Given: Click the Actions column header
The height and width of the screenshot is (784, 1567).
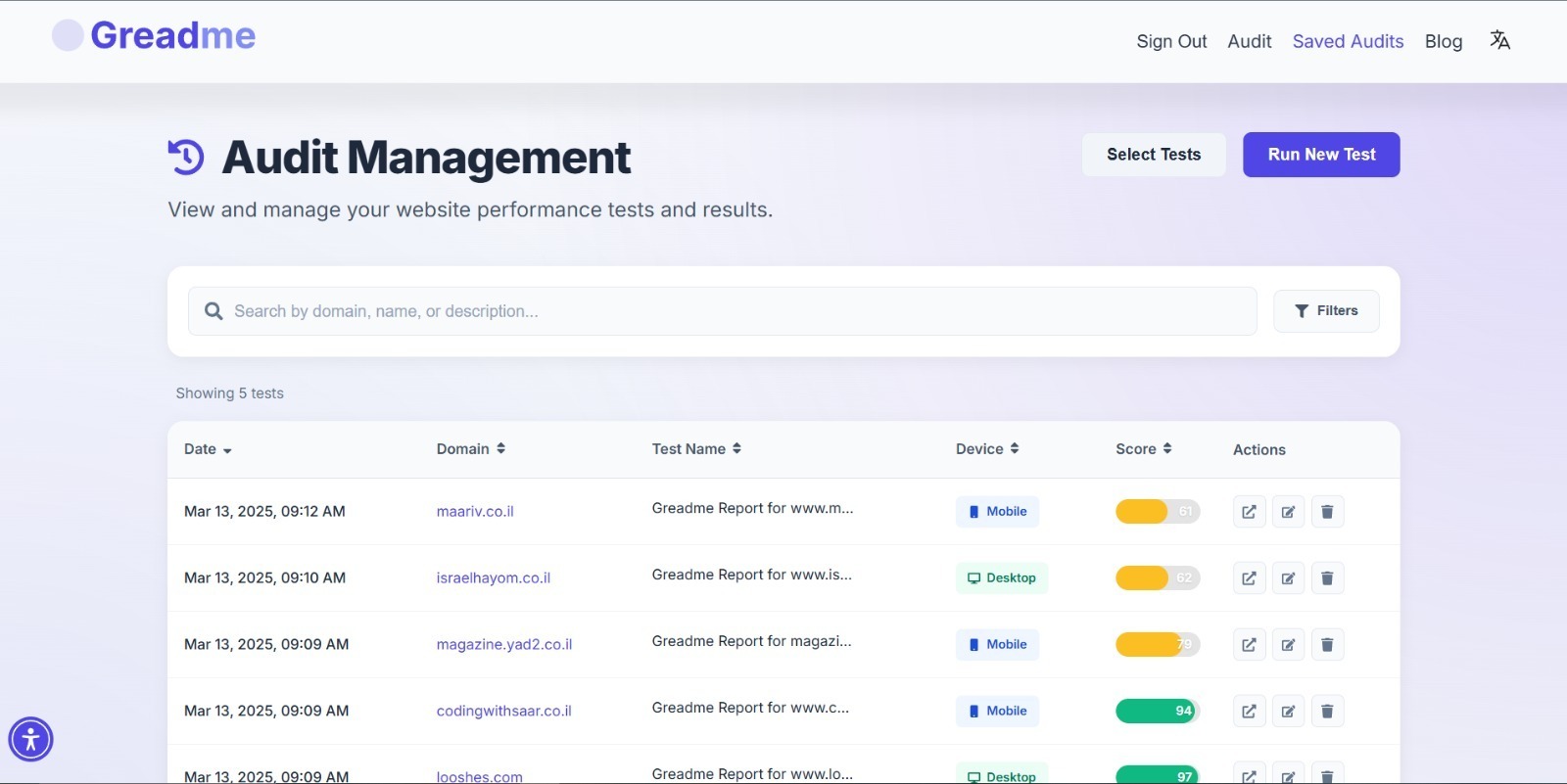Looking at the screenshot, I should [x=1259, y=450].
